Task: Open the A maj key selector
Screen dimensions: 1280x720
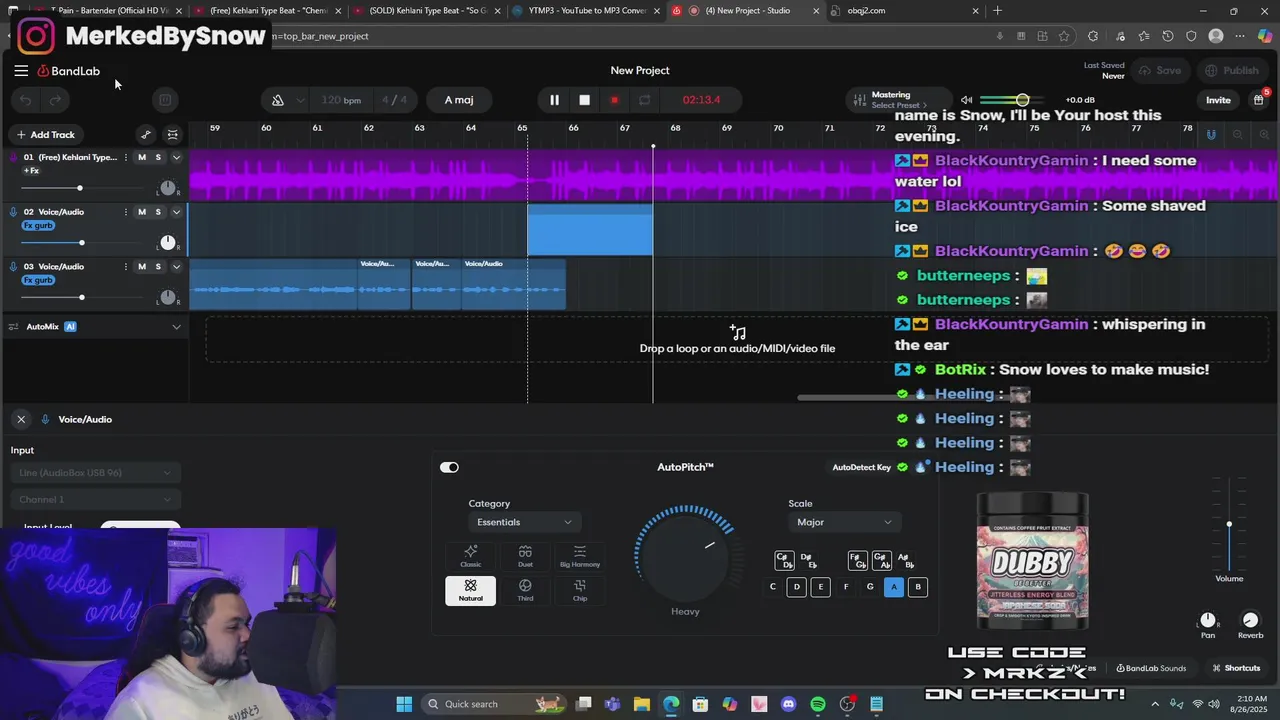Action: click(459, 100)
